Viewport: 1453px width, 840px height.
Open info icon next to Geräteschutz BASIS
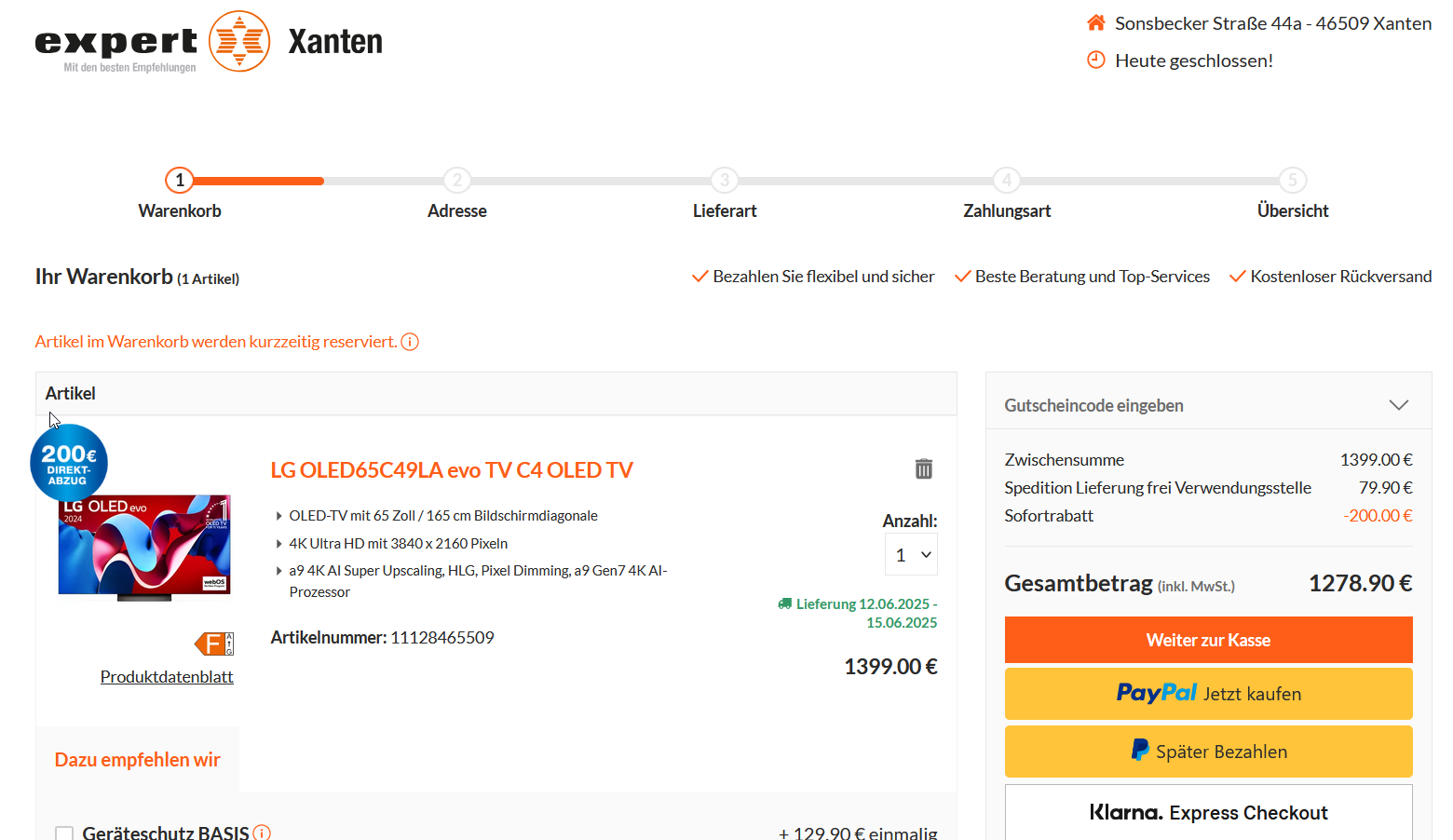[262, 832]
